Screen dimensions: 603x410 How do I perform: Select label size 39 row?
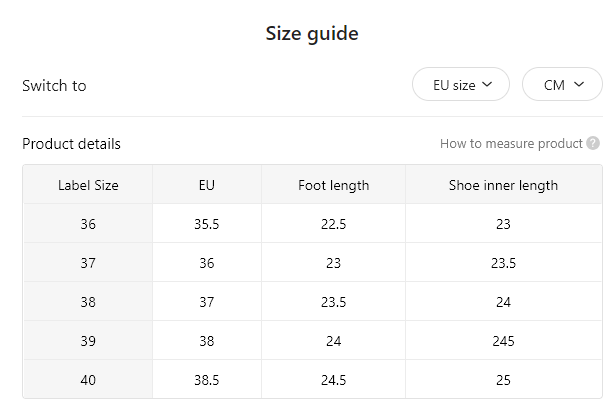pos(312,341)
